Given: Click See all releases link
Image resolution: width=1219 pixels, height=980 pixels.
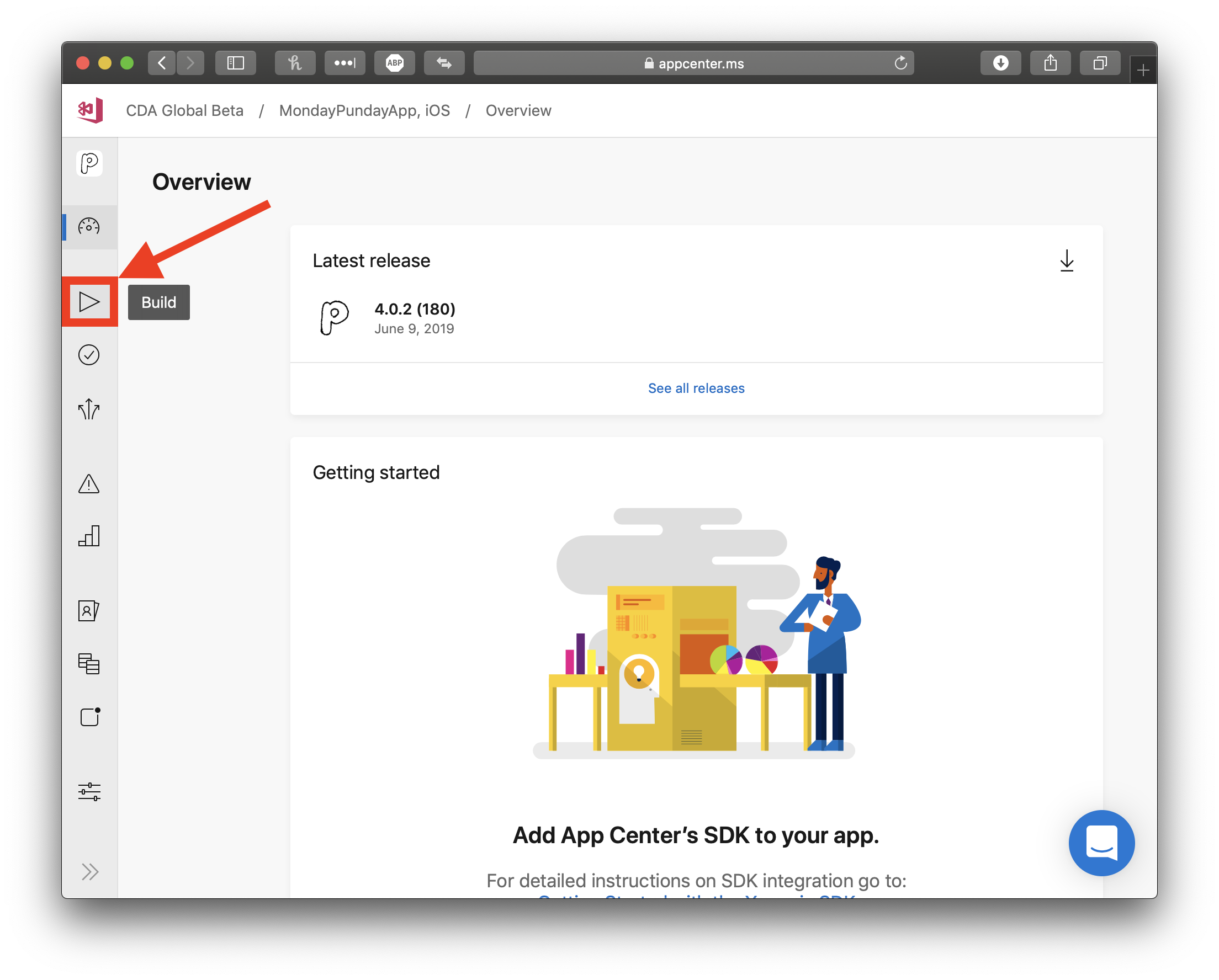Looking at the screenshot, I should (x=696, y=388).
